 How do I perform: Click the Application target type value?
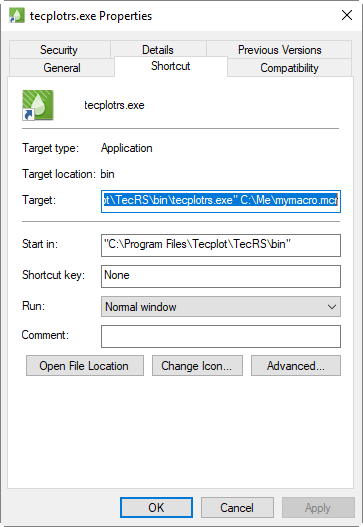click(x=127, y=148)
